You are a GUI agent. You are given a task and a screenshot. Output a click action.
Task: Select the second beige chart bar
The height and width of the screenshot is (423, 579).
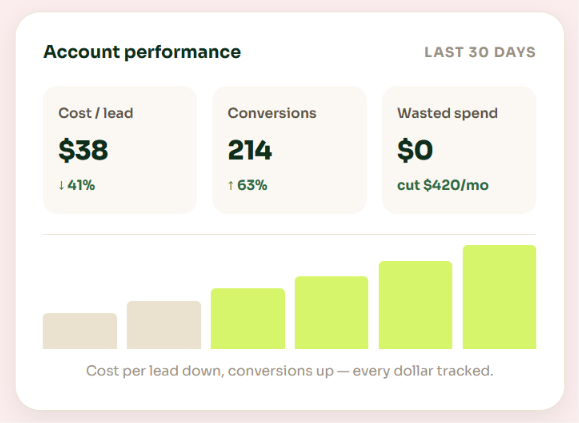tap(164, 325)
